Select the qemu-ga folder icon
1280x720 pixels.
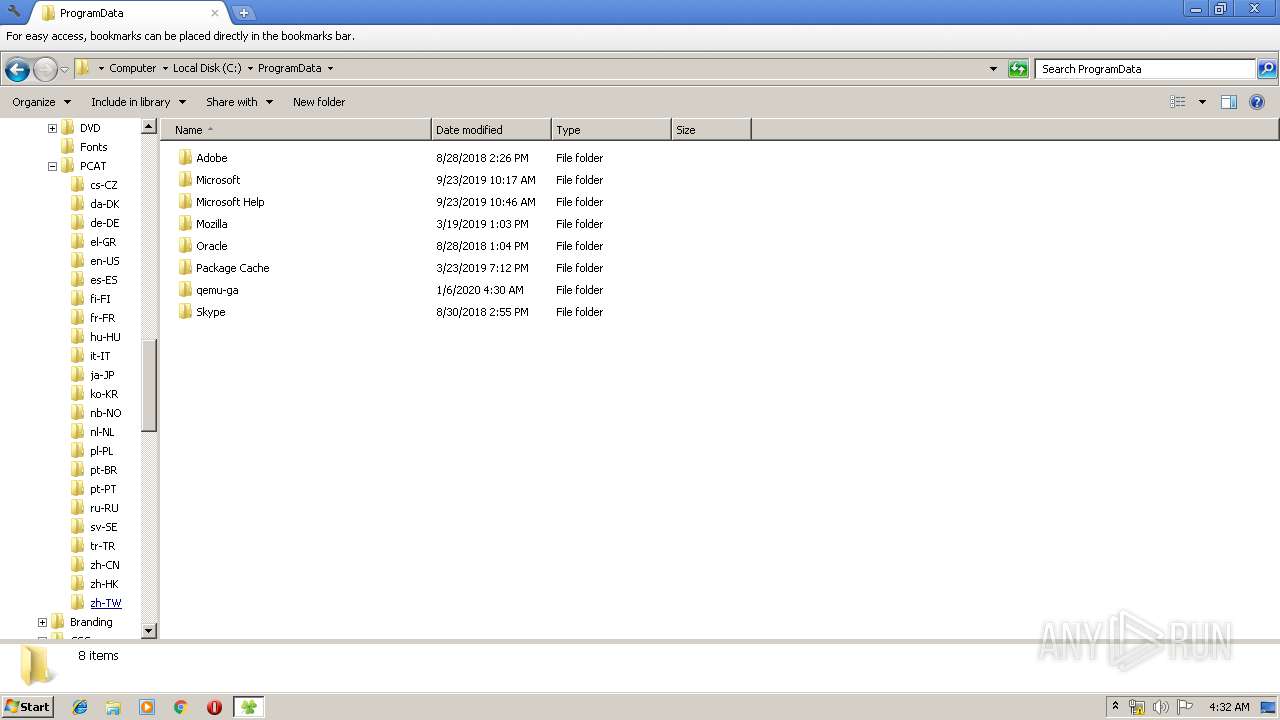pyautogui.click(x=185, y=290)
